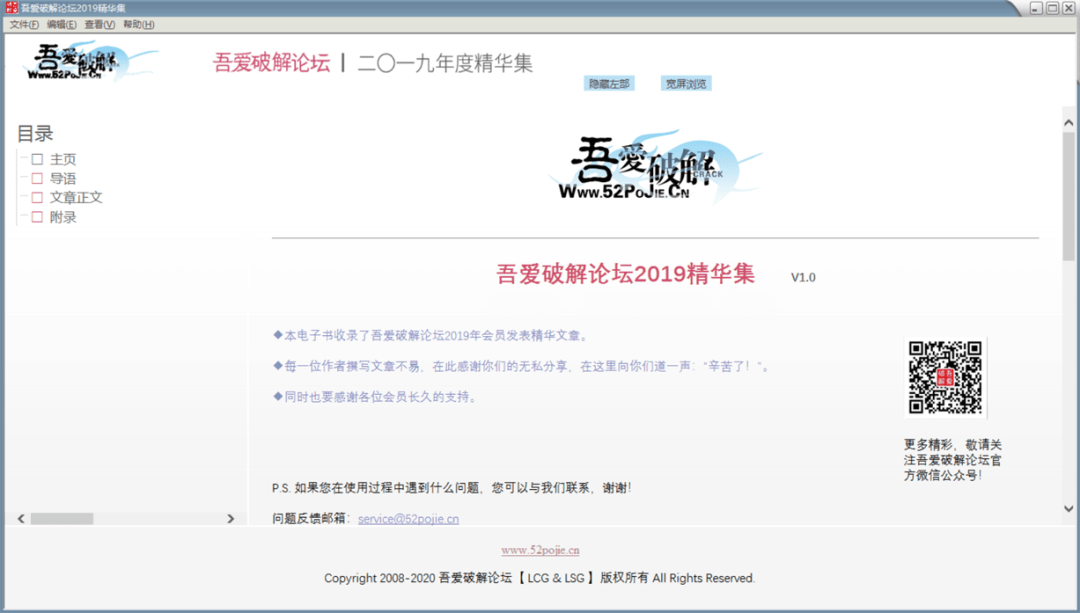Click the square icon beside 主页
This screenshot has width=1080, height=613.
tap(37, 159)
